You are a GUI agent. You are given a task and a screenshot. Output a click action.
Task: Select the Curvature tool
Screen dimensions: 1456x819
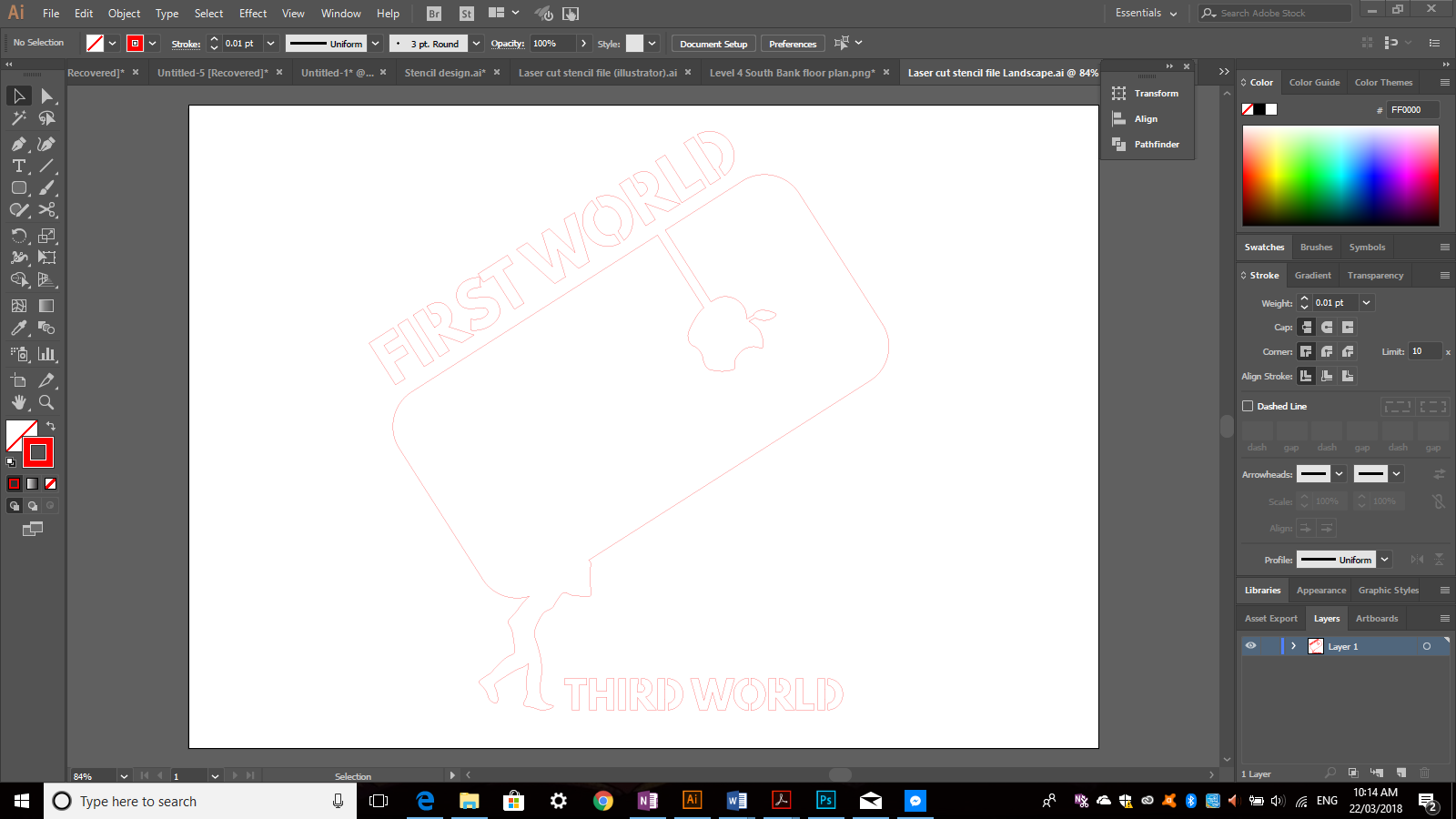47,144
